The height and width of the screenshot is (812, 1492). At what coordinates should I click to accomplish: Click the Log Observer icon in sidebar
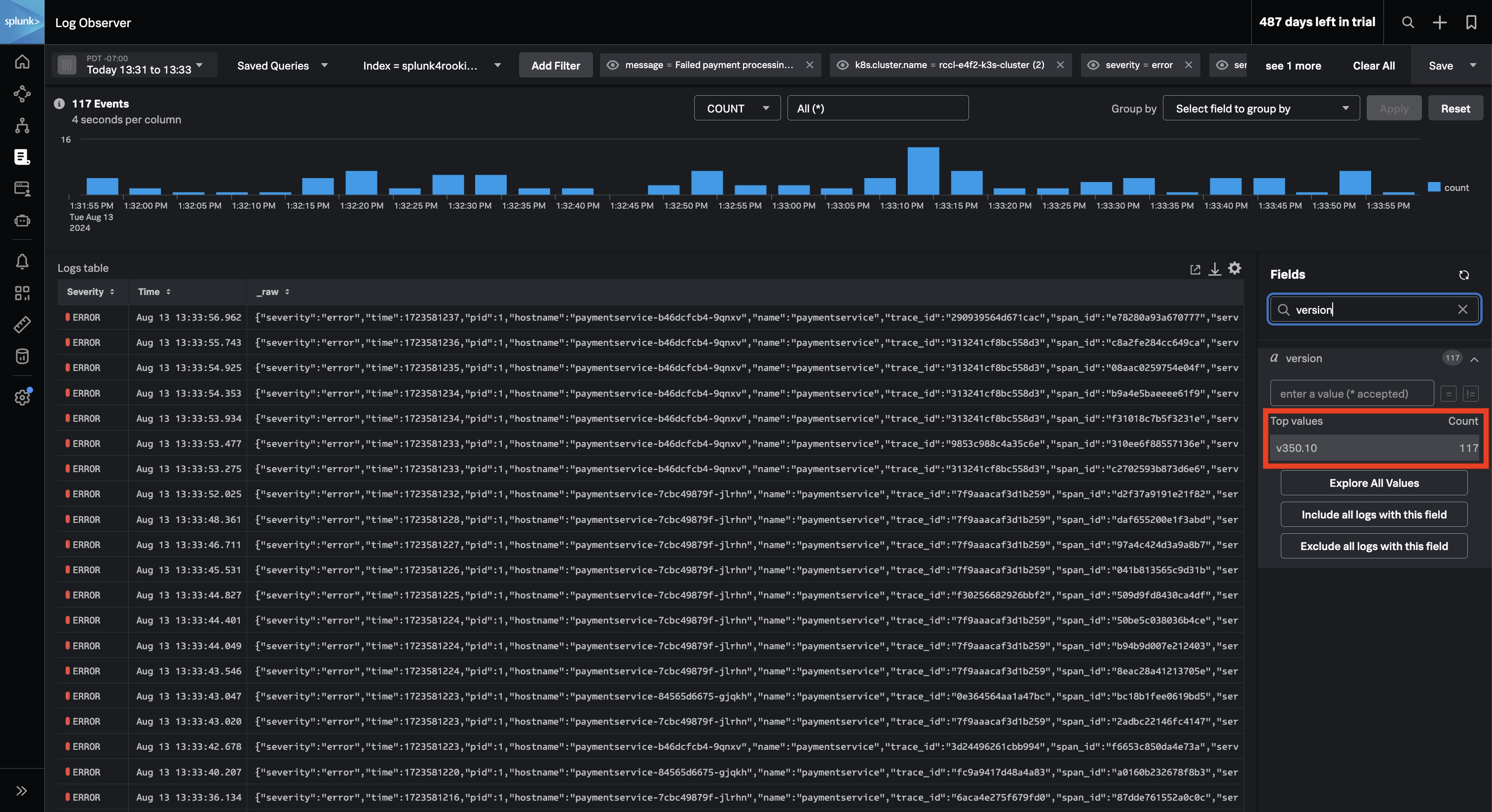coord(22,156)
